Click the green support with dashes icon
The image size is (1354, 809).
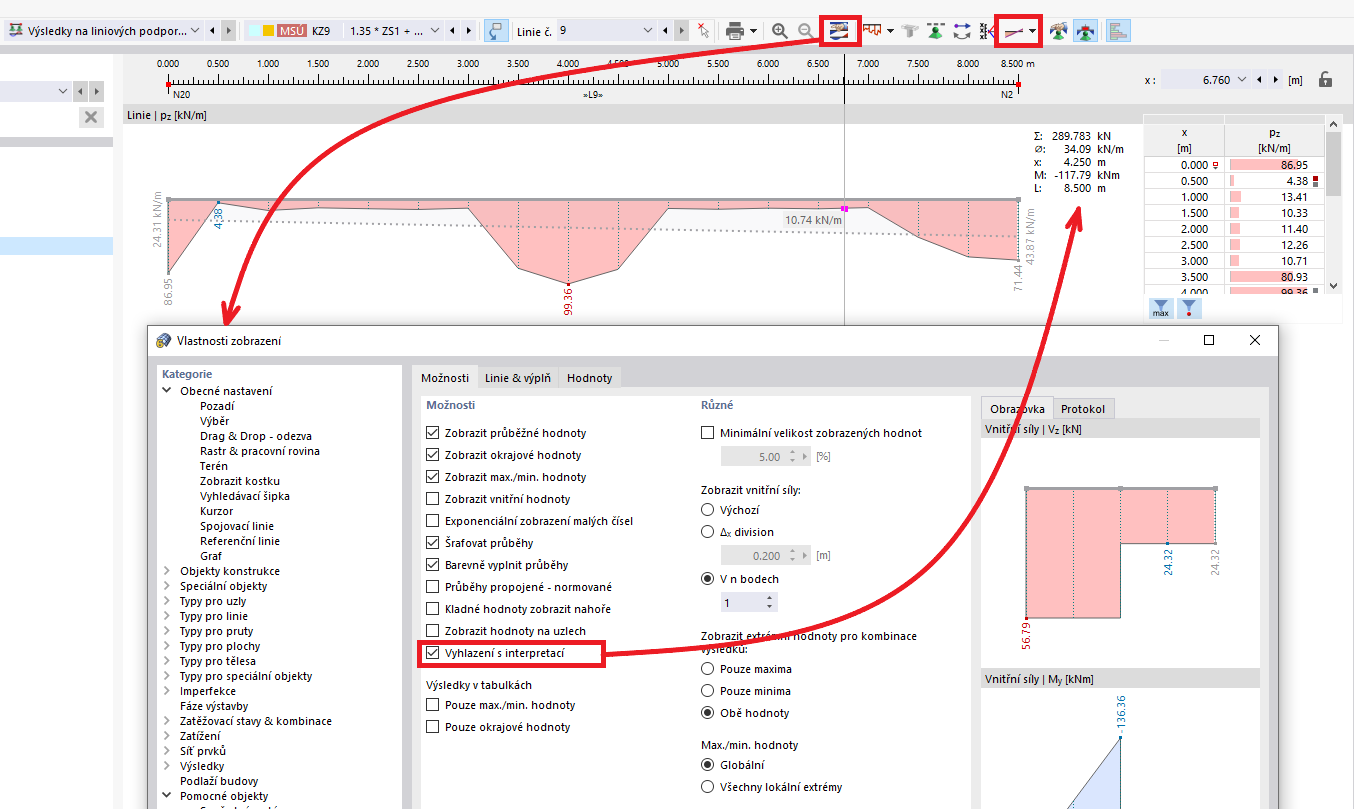click(x=936, y=31)
